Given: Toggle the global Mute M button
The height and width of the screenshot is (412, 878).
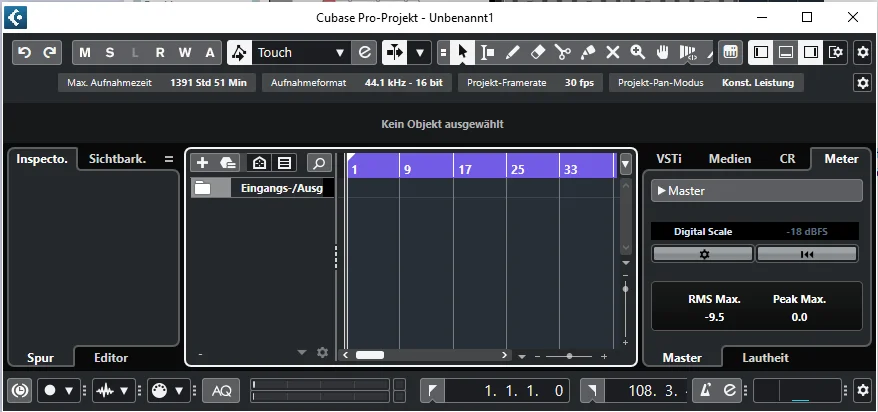Looking at the screenshot, I should tap(85, 53).
